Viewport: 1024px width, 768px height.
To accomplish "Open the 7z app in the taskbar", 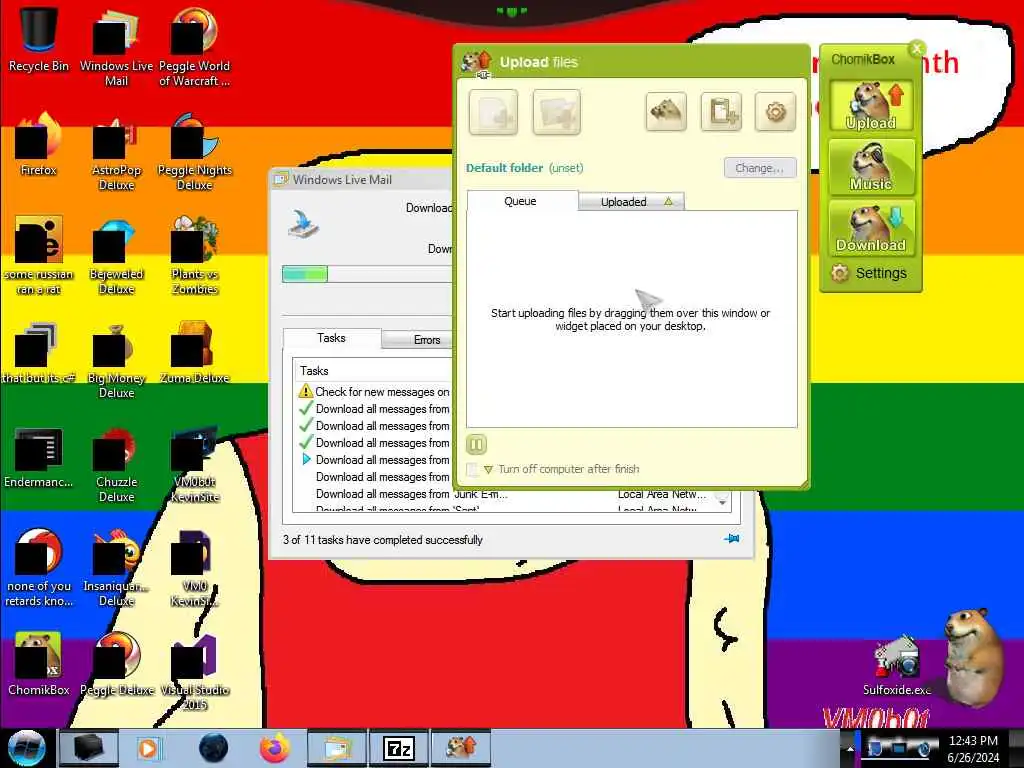I will 398,748.
